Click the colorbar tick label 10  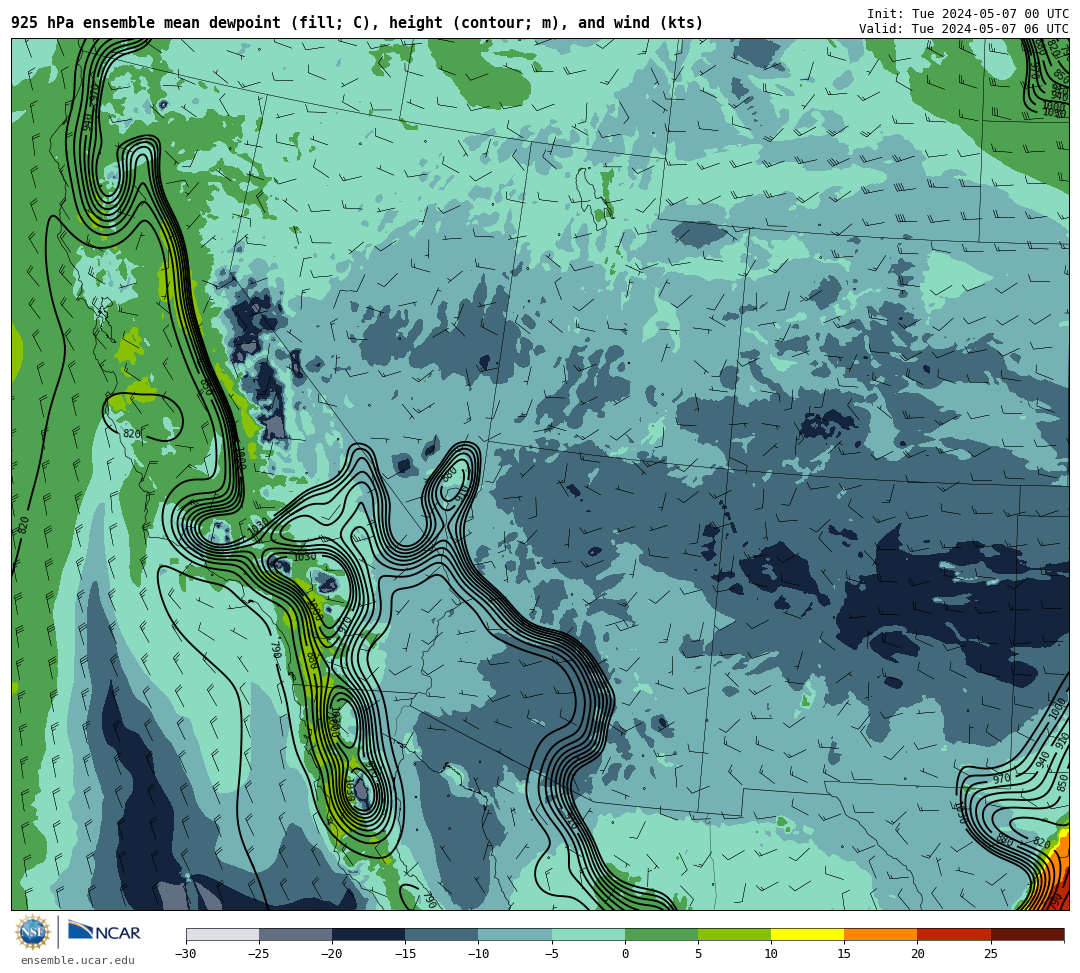click(771, 954)
